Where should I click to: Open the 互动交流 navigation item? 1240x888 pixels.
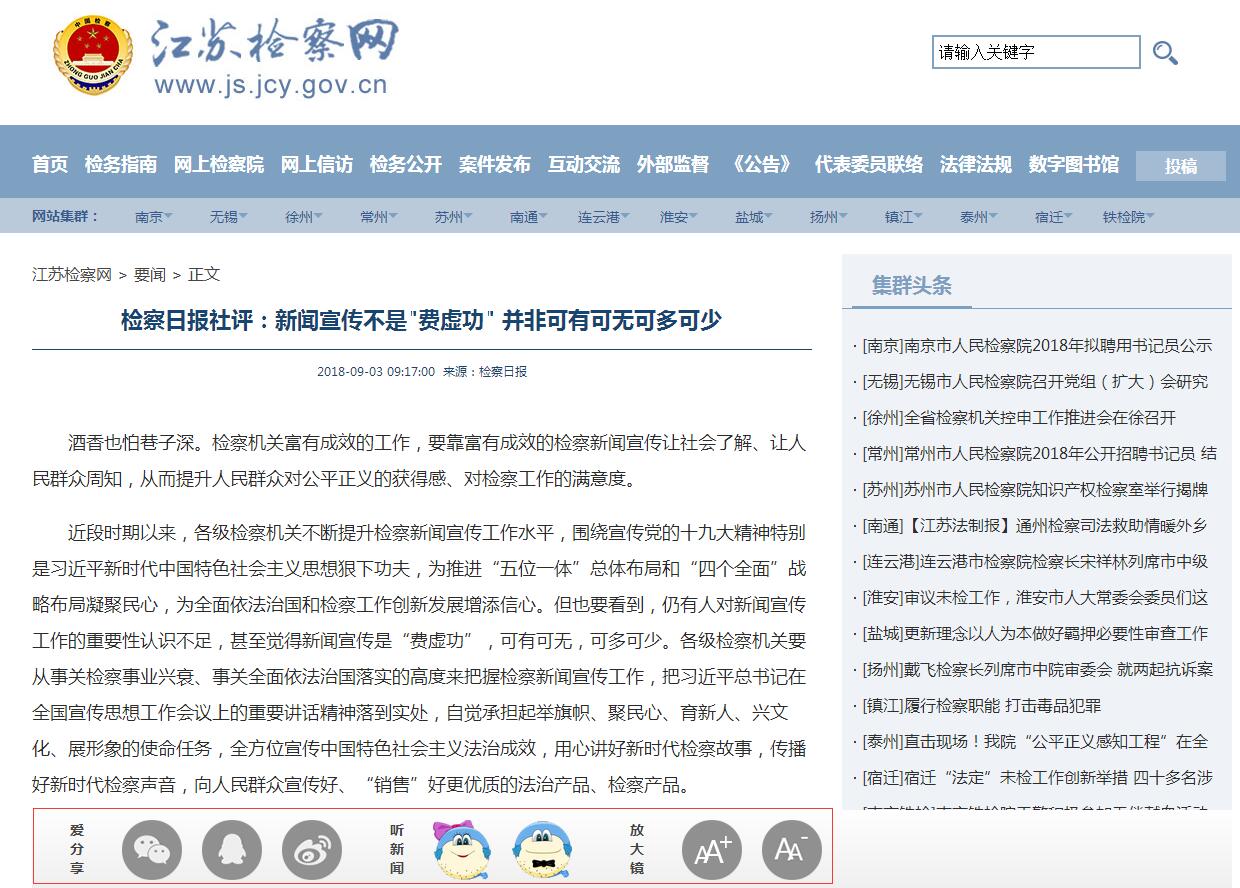tap(584, 164)
